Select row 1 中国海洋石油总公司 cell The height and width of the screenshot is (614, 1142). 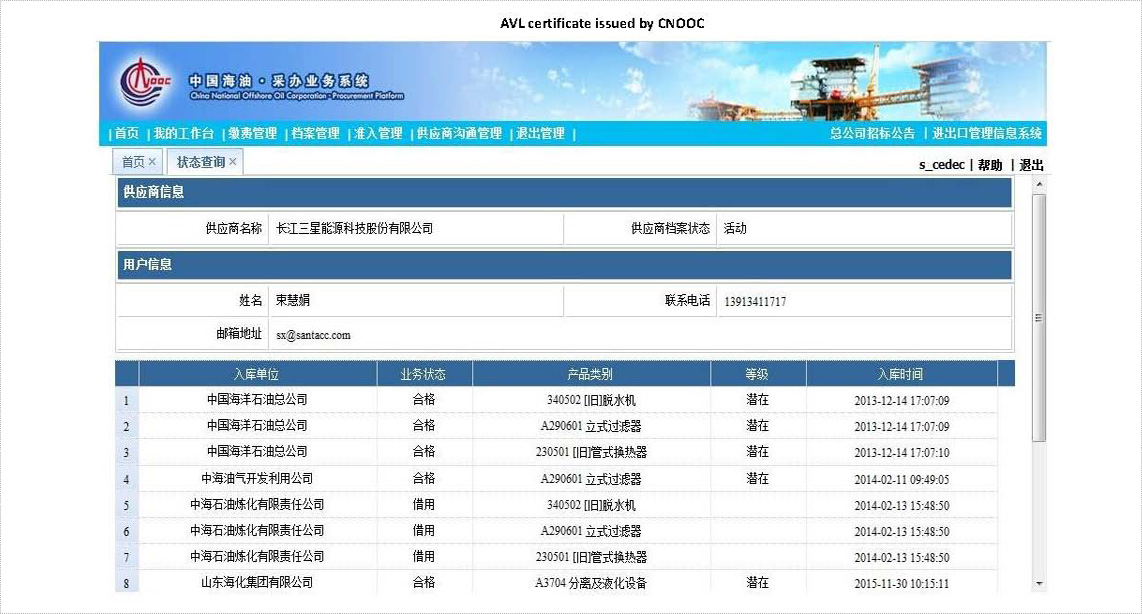click(257, 399)
